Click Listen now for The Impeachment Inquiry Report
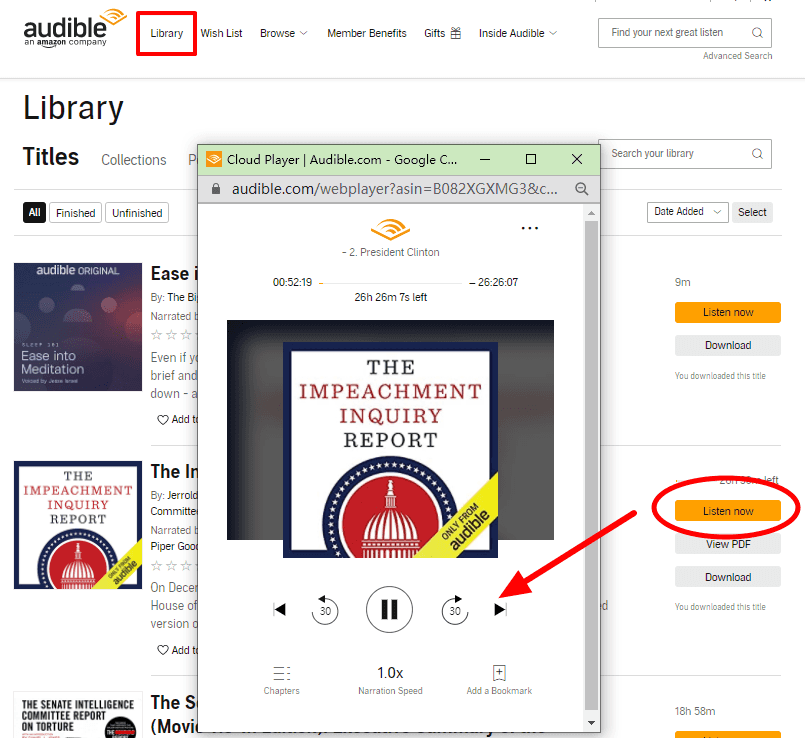The width and height of the screenshot is (805, 738). click(x=727, y=511)
